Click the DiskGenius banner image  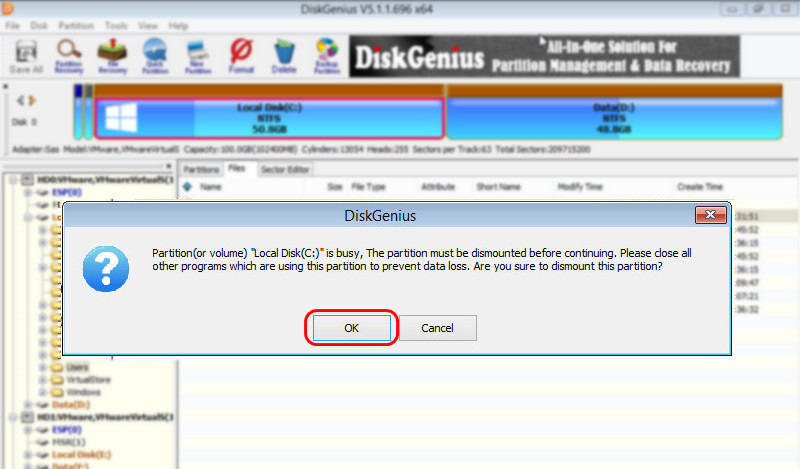tap(544, 56)
